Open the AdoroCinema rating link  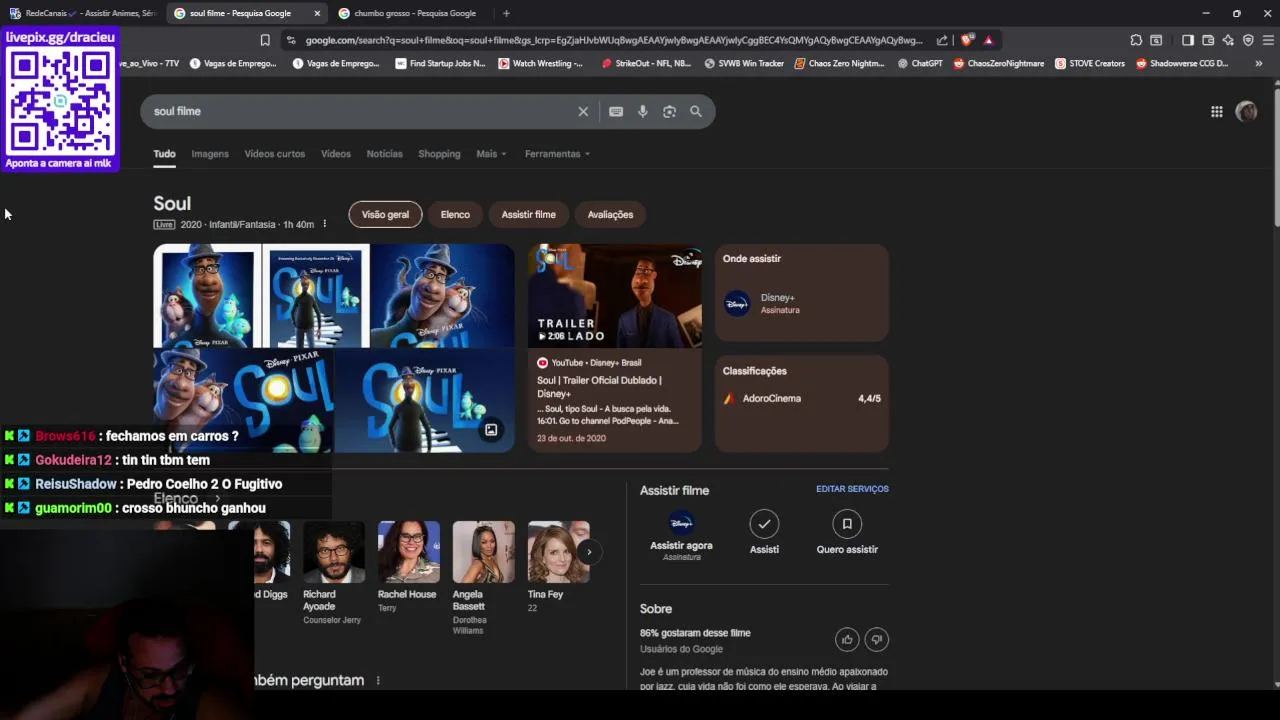coord(801,398)
